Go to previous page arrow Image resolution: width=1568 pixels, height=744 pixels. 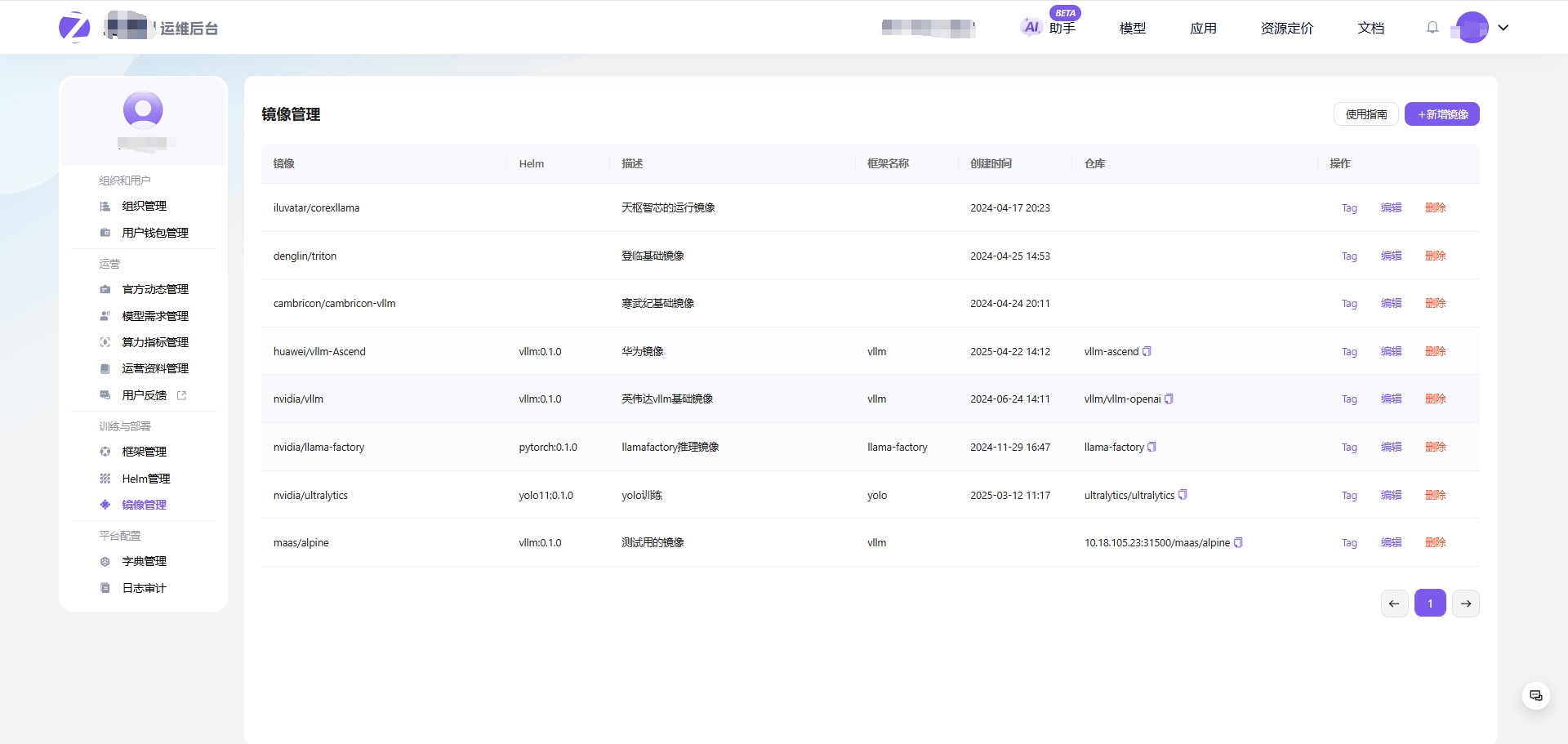tap(1394, 604)
